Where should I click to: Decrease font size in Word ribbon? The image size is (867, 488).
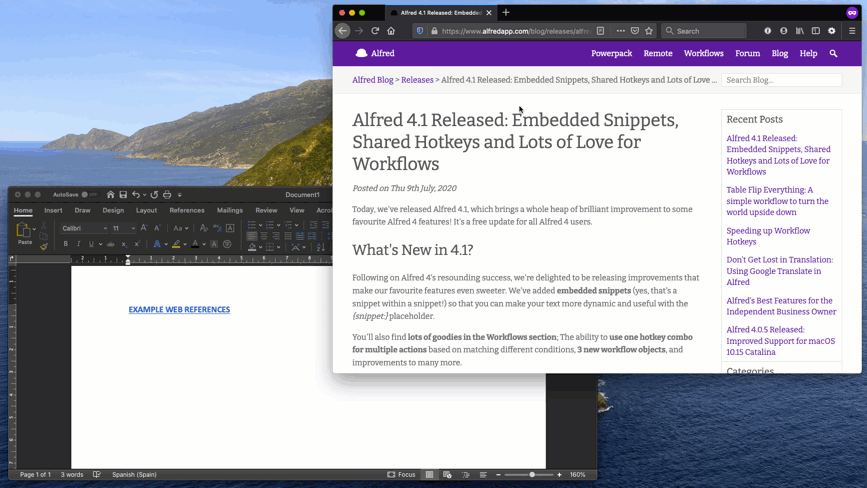coord(158,228)
